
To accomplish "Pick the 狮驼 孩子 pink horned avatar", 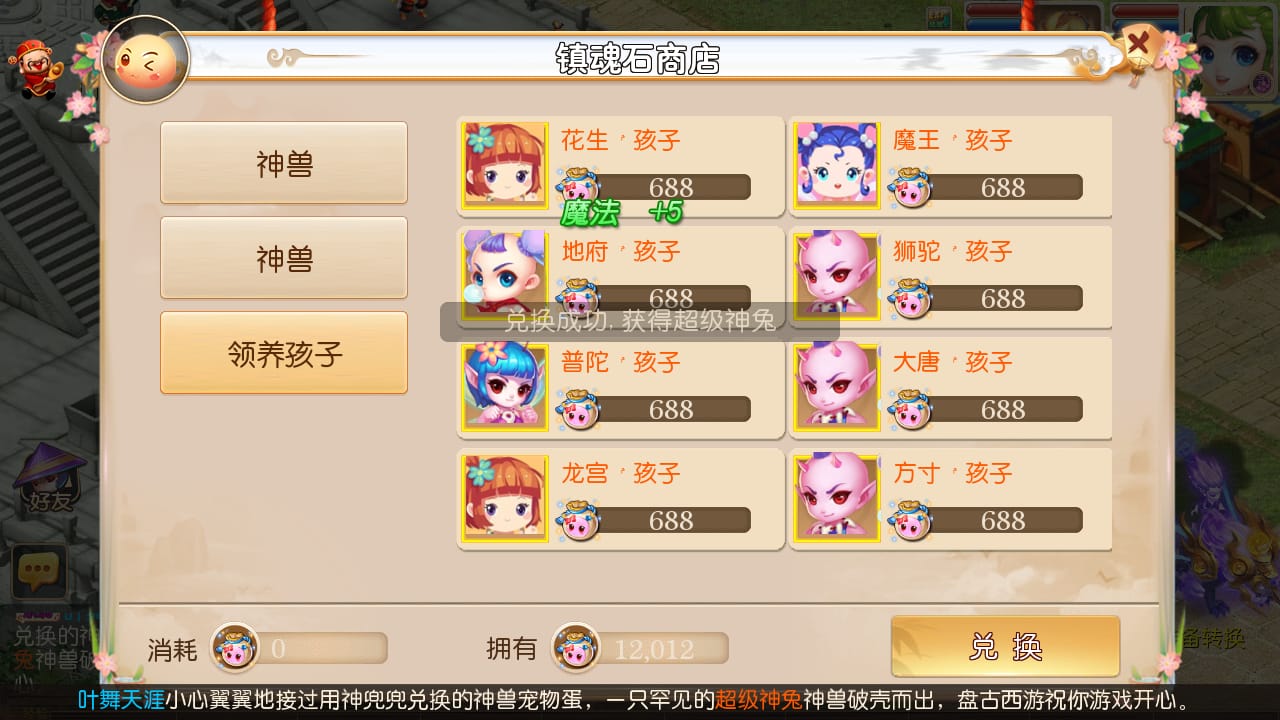I will tap(837, 277).
